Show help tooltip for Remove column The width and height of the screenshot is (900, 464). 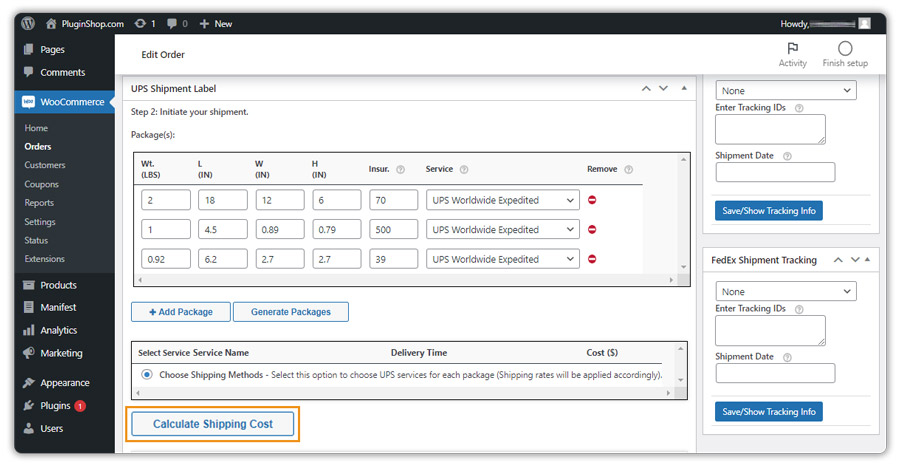coord(629,169)
